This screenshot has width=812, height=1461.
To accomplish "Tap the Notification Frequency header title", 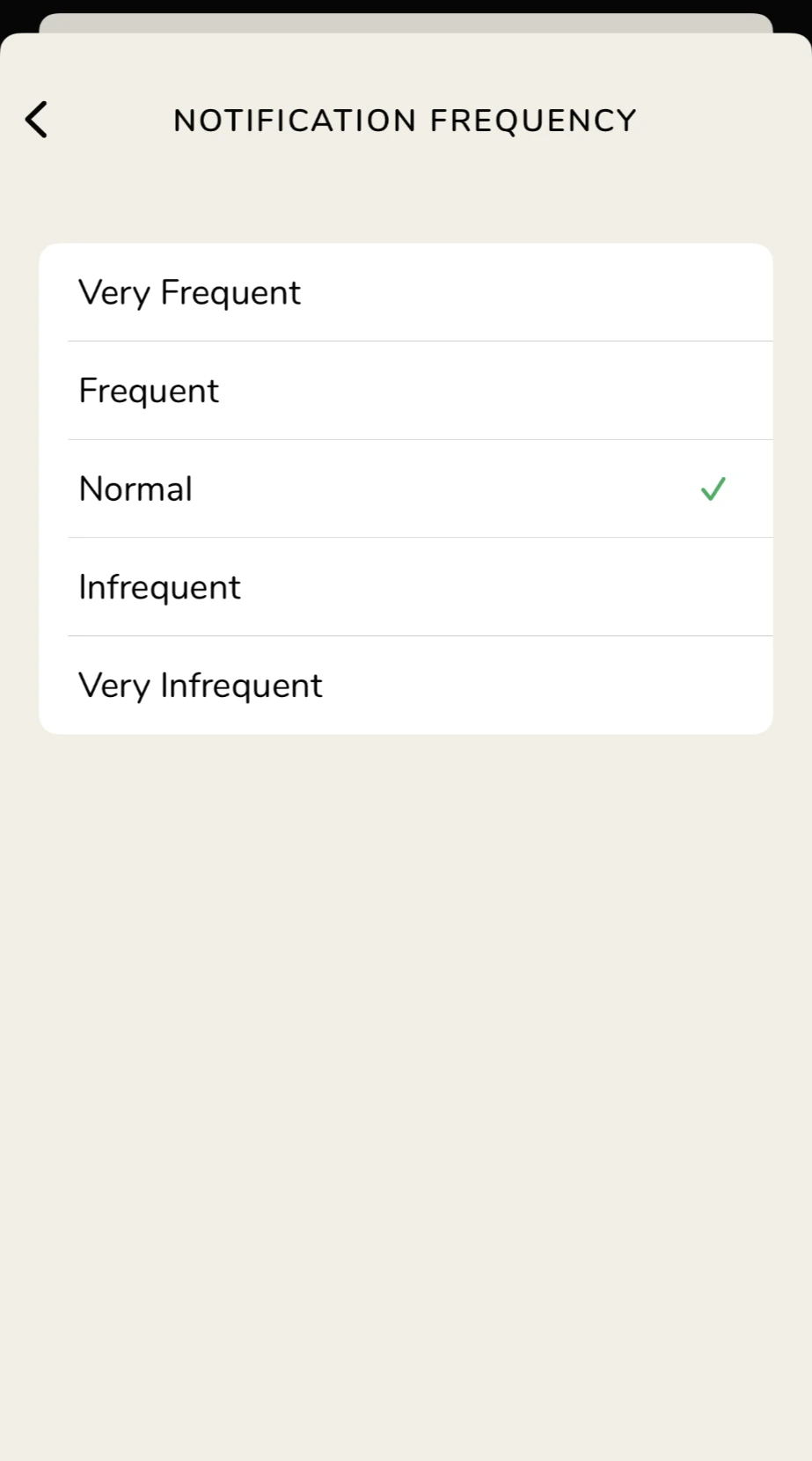I will (x=405, y=121).
